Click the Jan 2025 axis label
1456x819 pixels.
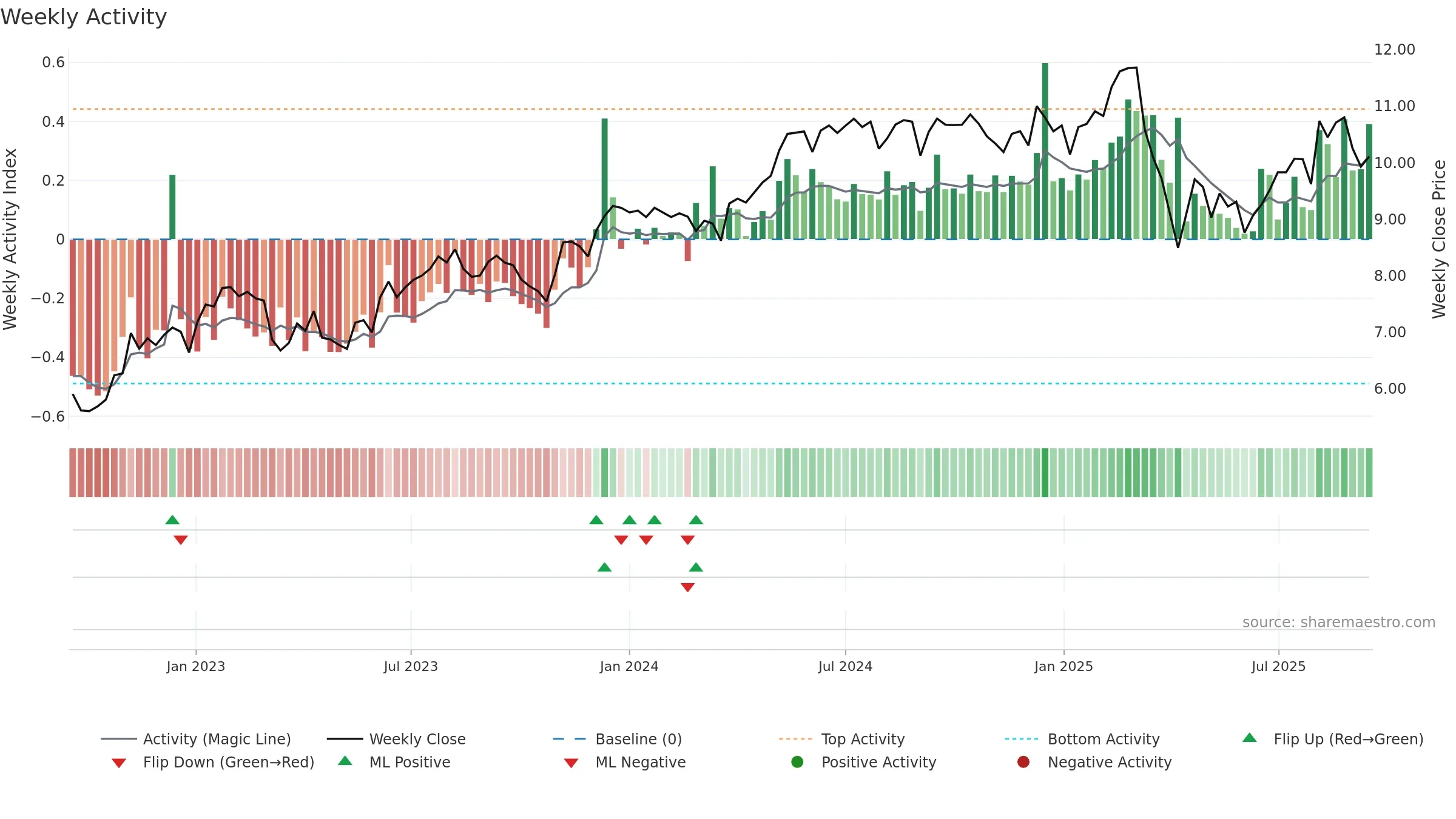pyautogui.click(x=1063, y=666)
